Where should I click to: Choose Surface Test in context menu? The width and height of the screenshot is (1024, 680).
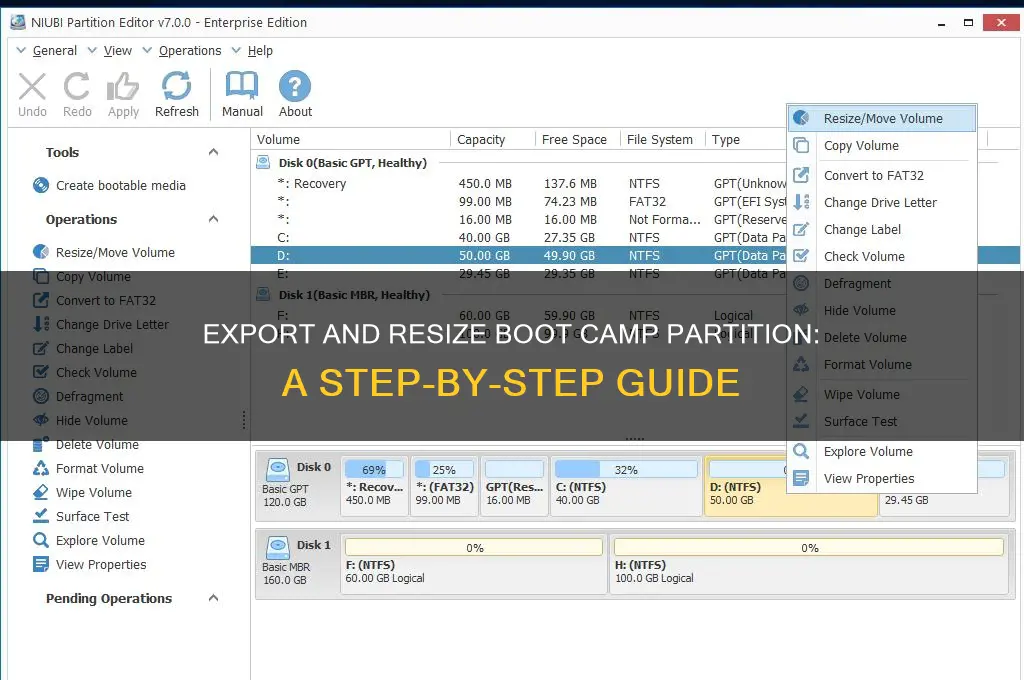coord(882,421)
